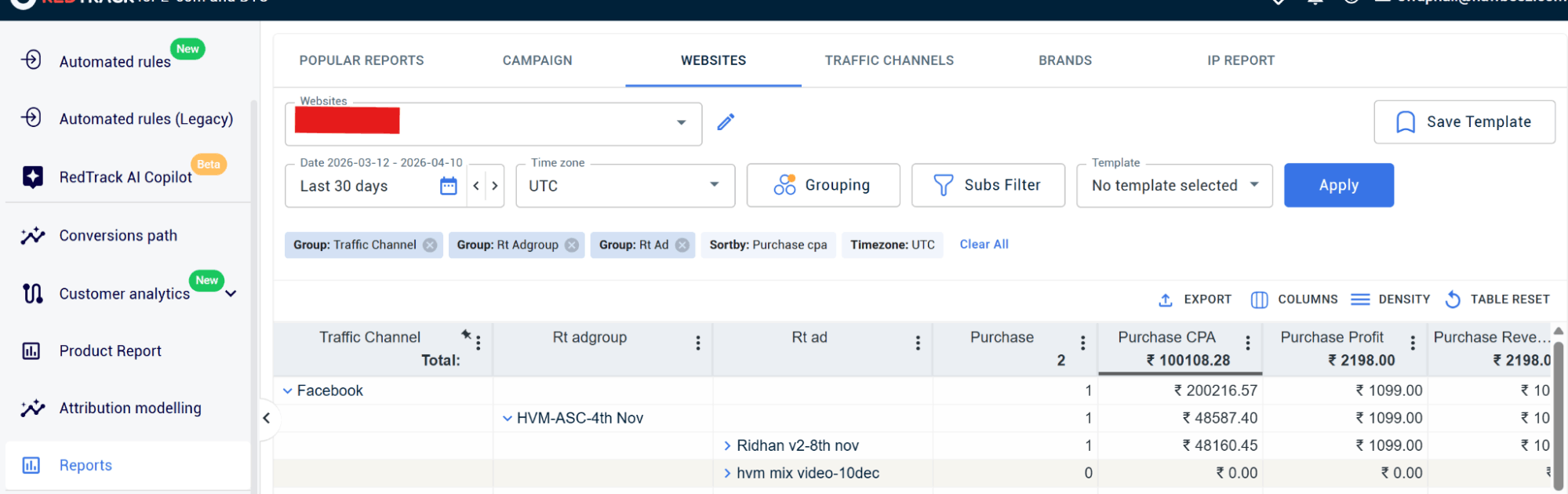Open Purchase column options menu

coord(1082,343)
